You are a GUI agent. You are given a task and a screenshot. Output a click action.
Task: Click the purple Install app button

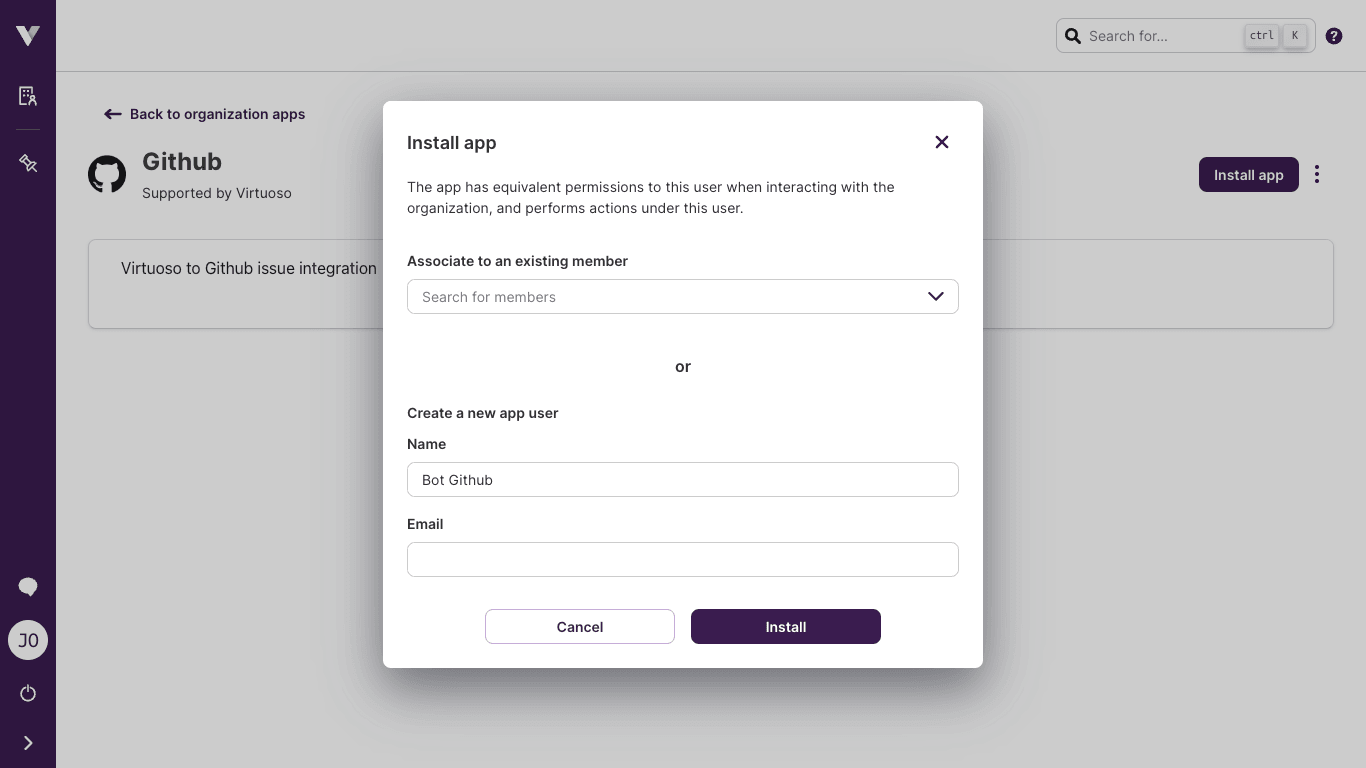click(1248, 174)
